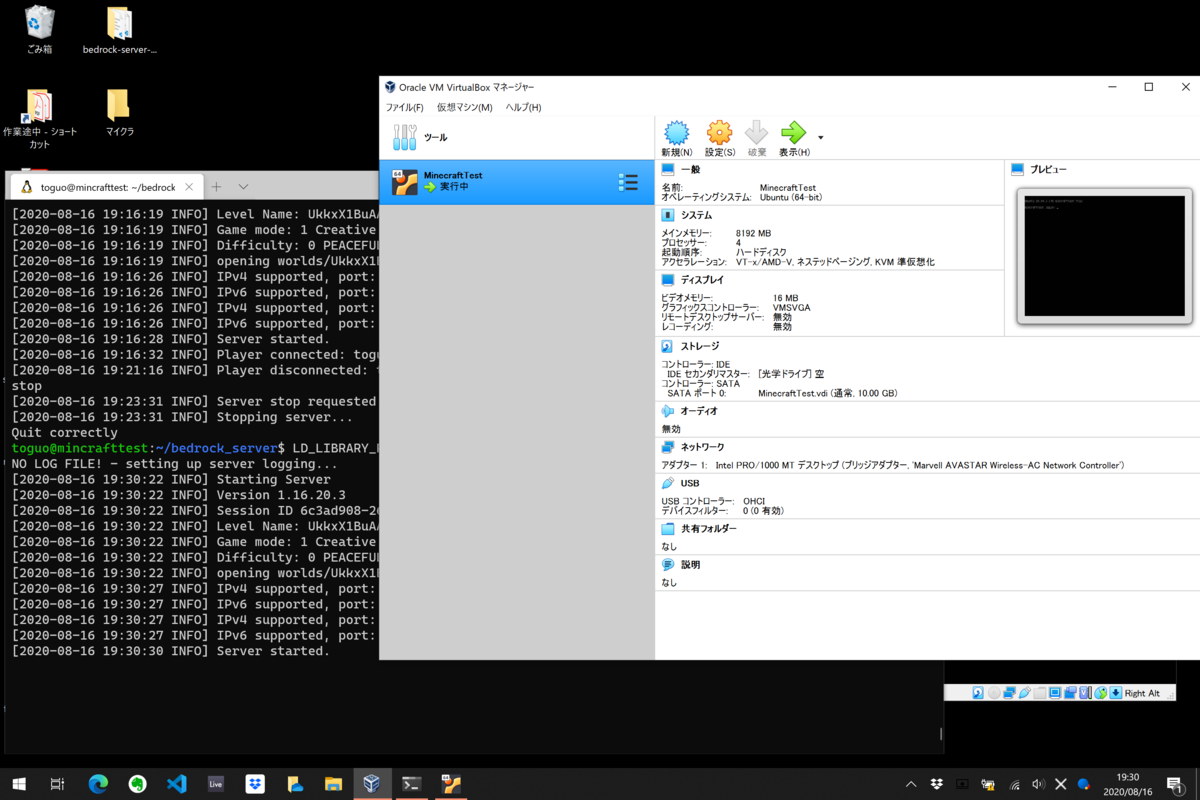Click the virtualization V icon in VM status bar
This screenshot has width=1200, height=800.
1085,693
